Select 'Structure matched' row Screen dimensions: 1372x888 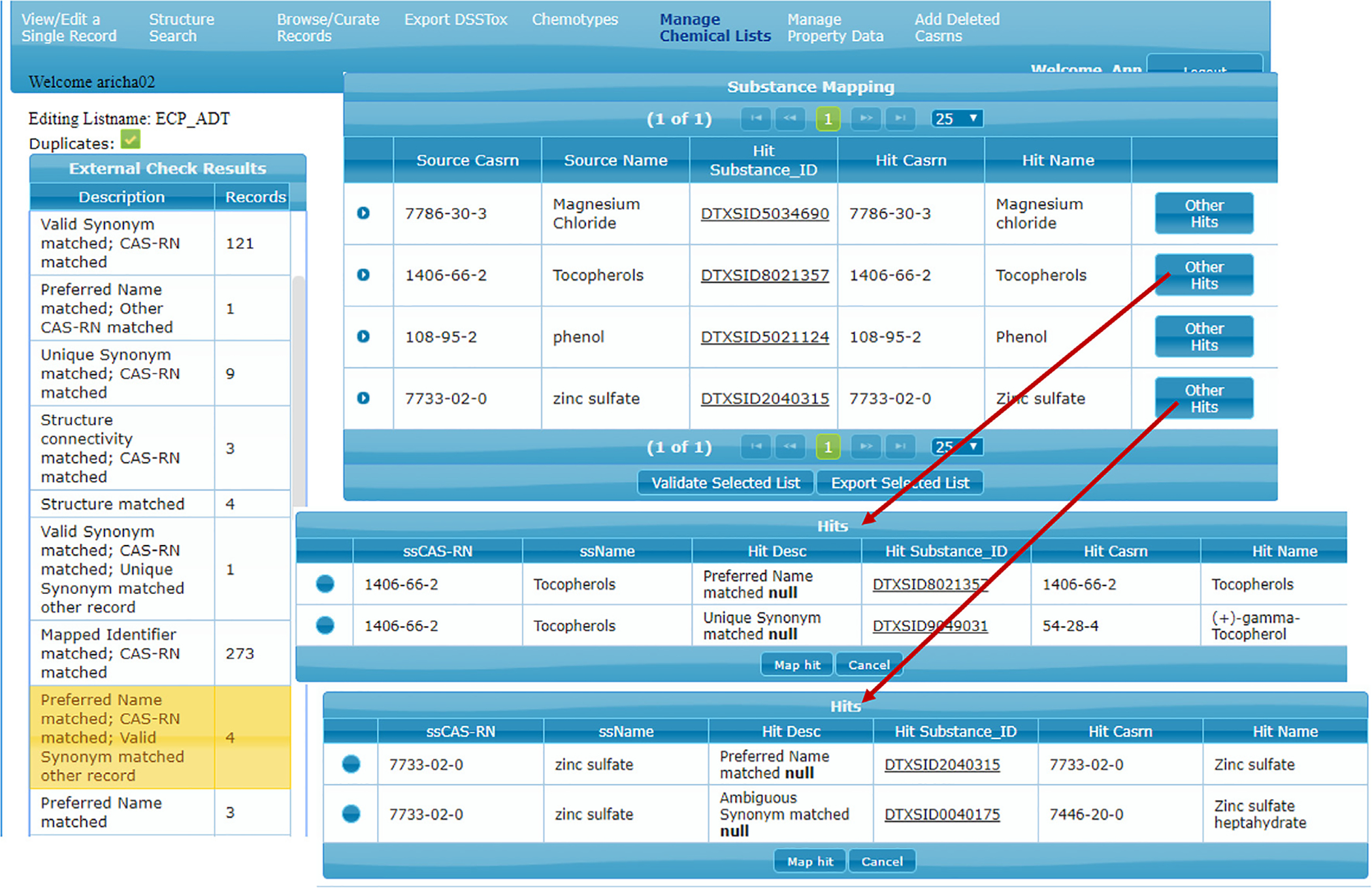[x=160, y=504]
